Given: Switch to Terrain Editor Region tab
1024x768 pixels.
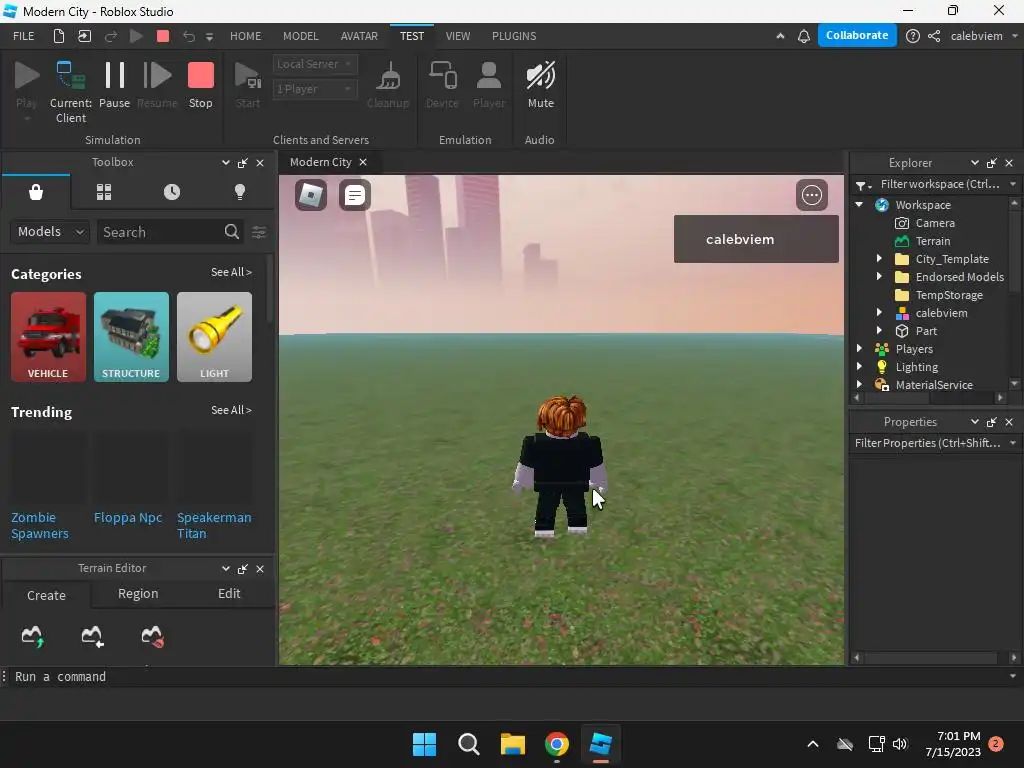Looking at the screenshot, I should [138, 594].
